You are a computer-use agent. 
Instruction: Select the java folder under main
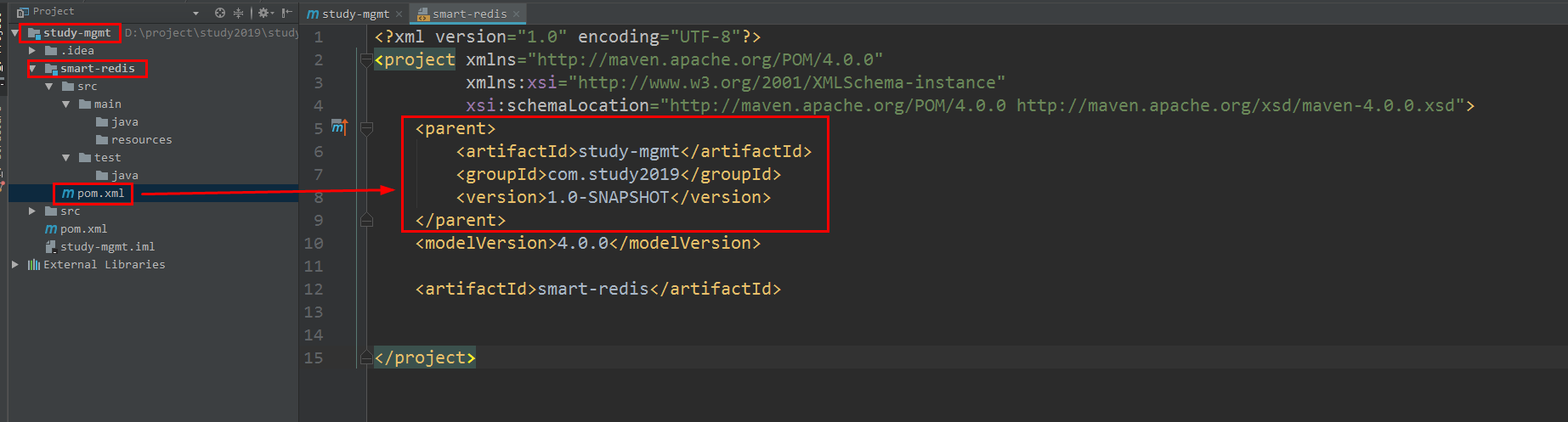point(124,122)
